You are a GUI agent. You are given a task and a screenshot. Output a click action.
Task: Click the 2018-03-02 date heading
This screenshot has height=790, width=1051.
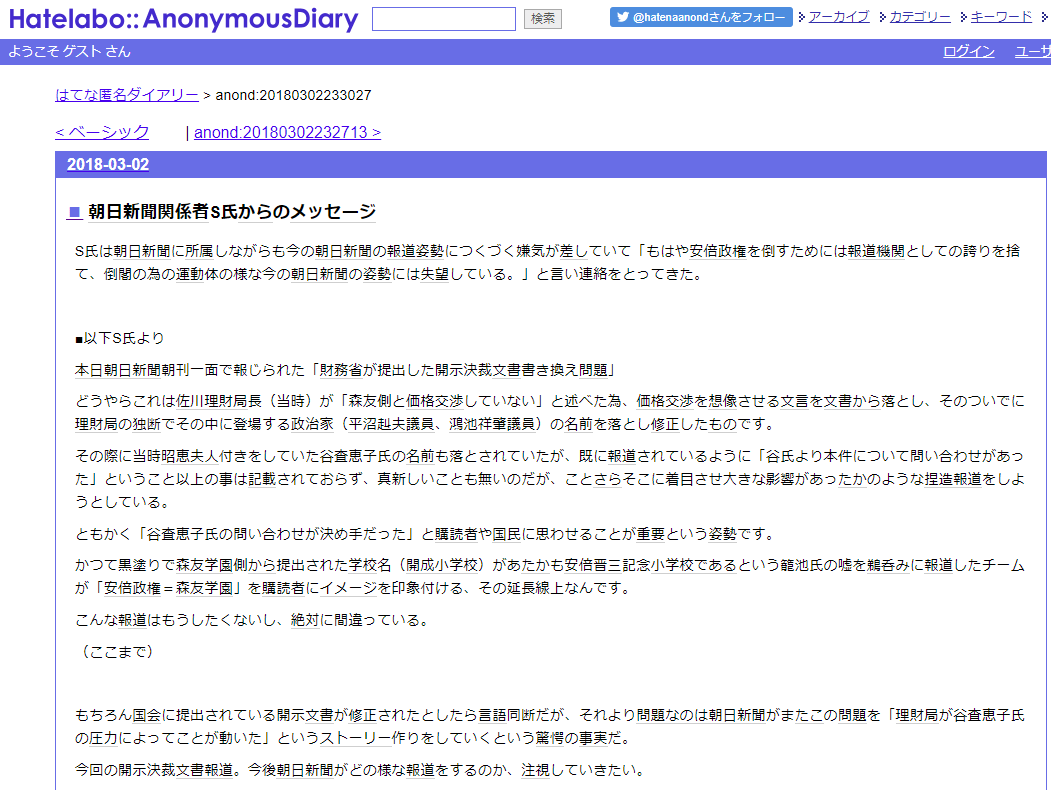(x=108, y=165)
